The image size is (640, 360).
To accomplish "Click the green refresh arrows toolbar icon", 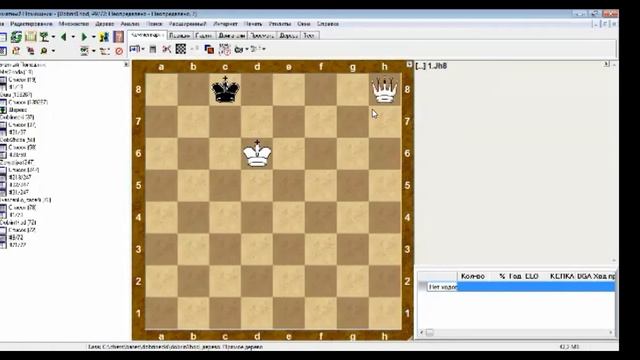I will tap(16, 37).
